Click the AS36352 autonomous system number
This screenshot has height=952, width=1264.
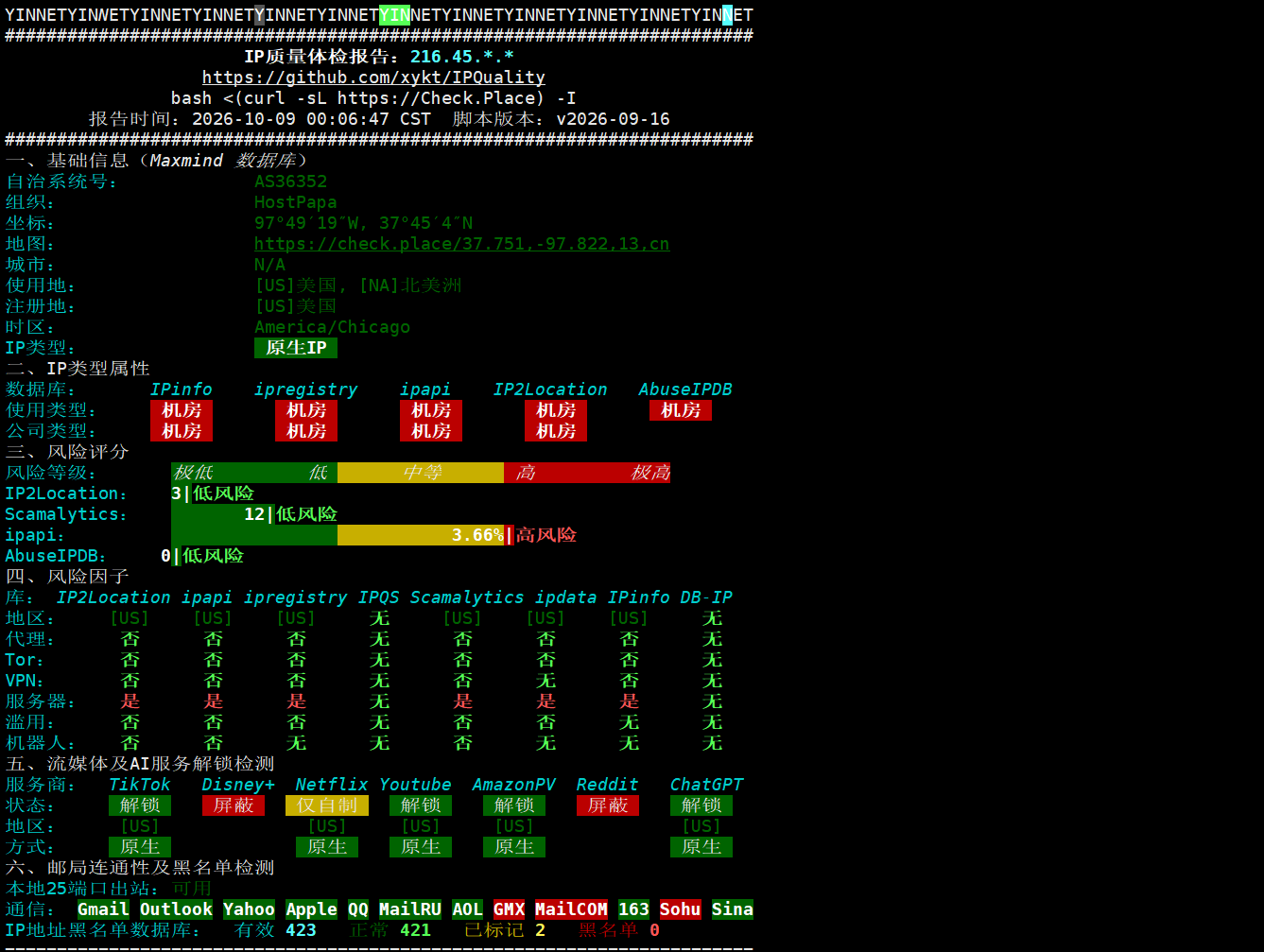(290, 182)
